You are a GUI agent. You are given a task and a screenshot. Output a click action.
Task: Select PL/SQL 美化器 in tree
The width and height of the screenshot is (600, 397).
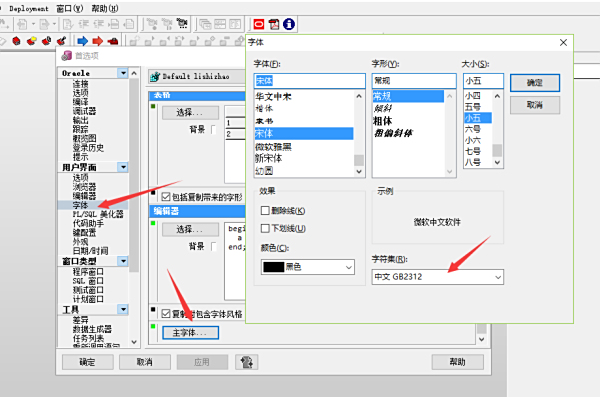pyautogui.click(x=98, y=214)
